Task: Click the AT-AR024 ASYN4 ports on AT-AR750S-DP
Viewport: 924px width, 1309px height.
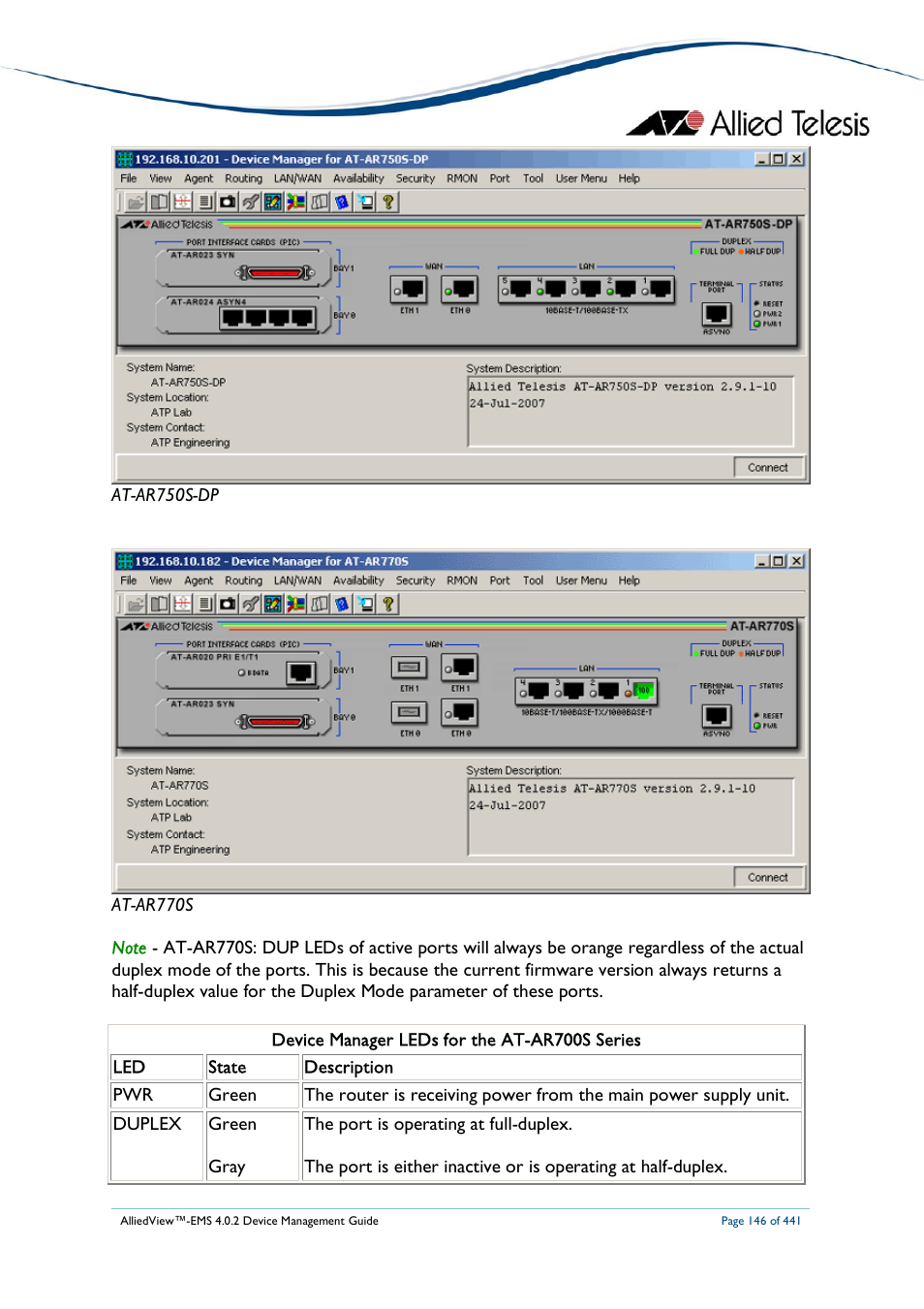Action: tap(267, 318)
